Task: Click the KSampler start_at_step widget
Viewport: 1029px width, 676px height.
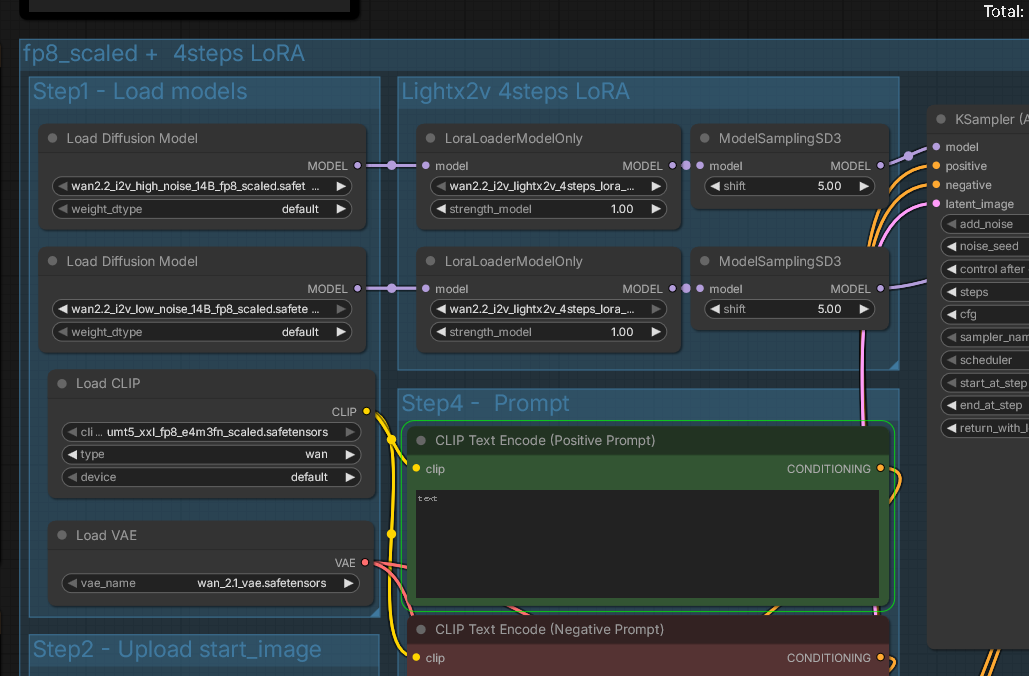Action: pos(985,383)
